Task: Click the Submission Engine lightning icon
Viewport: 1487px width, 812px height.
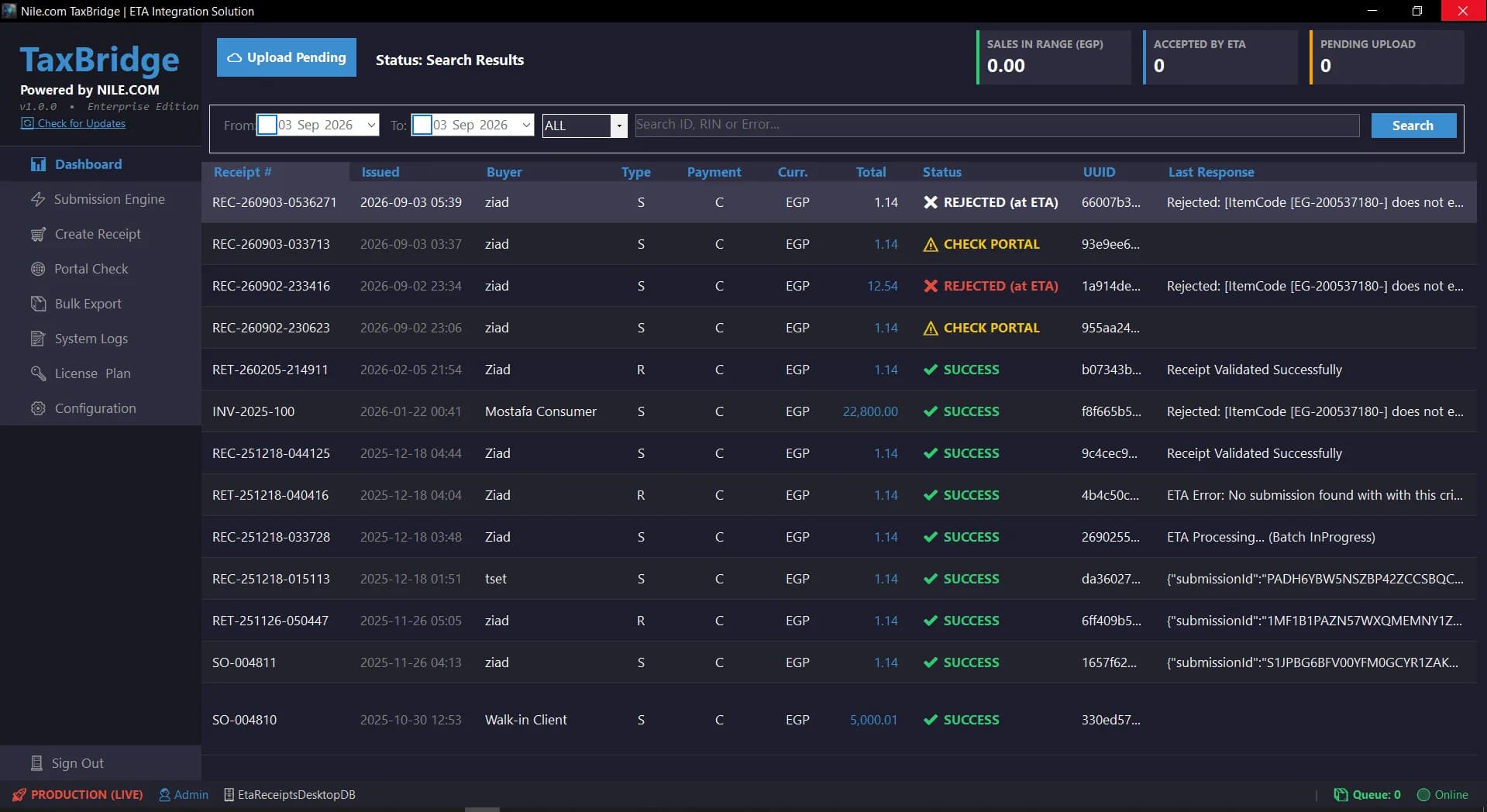Action: [x=38, y=199]
